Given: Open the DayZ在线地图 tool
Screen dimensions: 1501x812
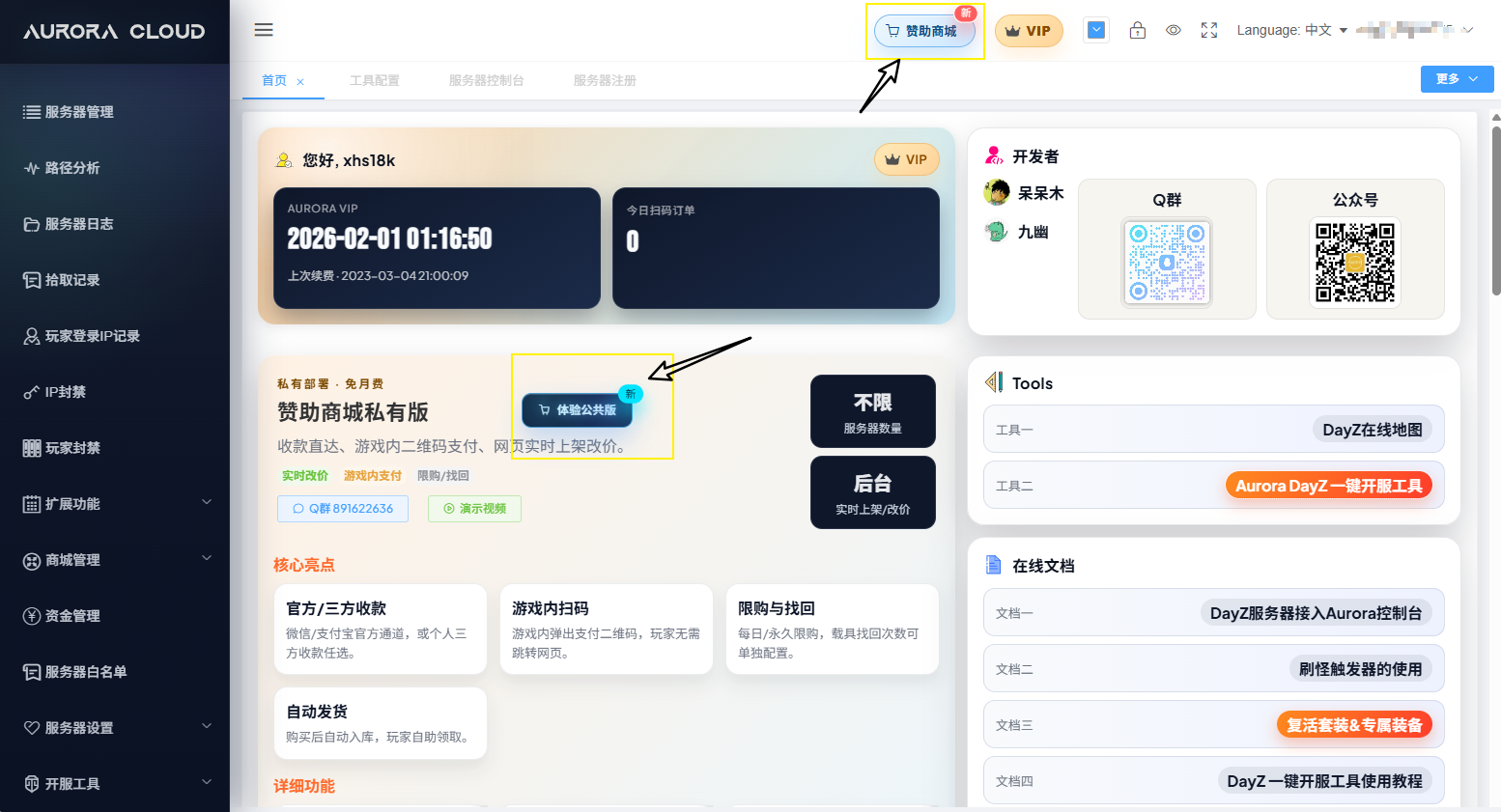Looking at the screenshot, I should coord(1372,430).
